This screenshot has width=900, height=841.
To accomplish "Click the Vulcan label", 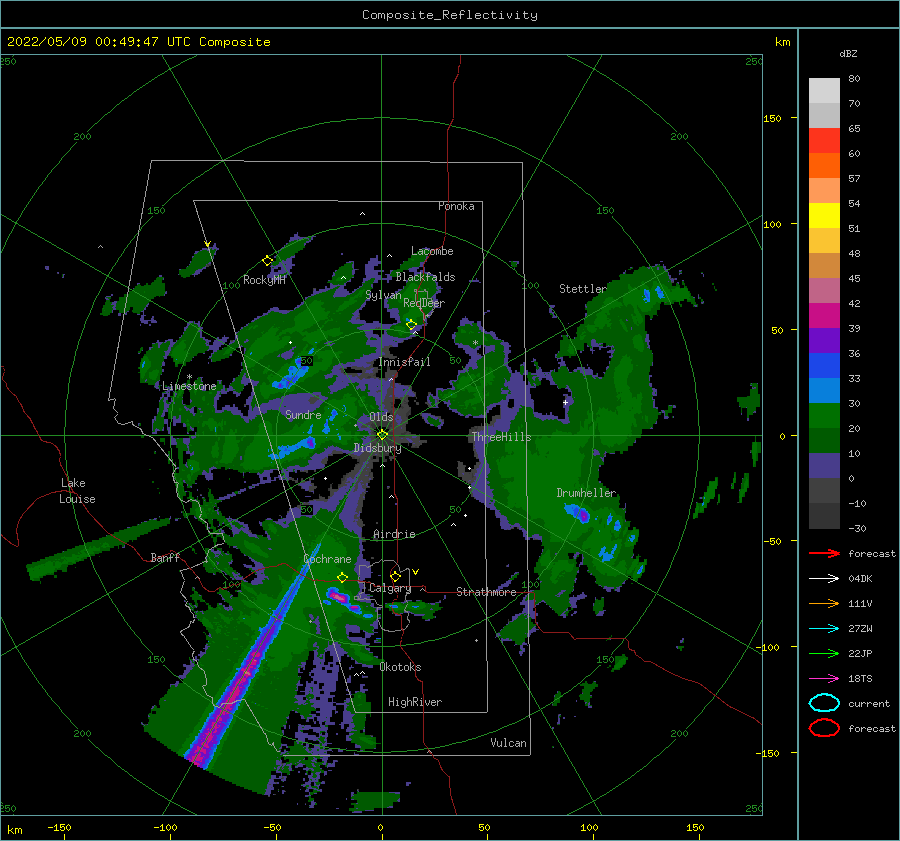I will [x=508, y=743].
